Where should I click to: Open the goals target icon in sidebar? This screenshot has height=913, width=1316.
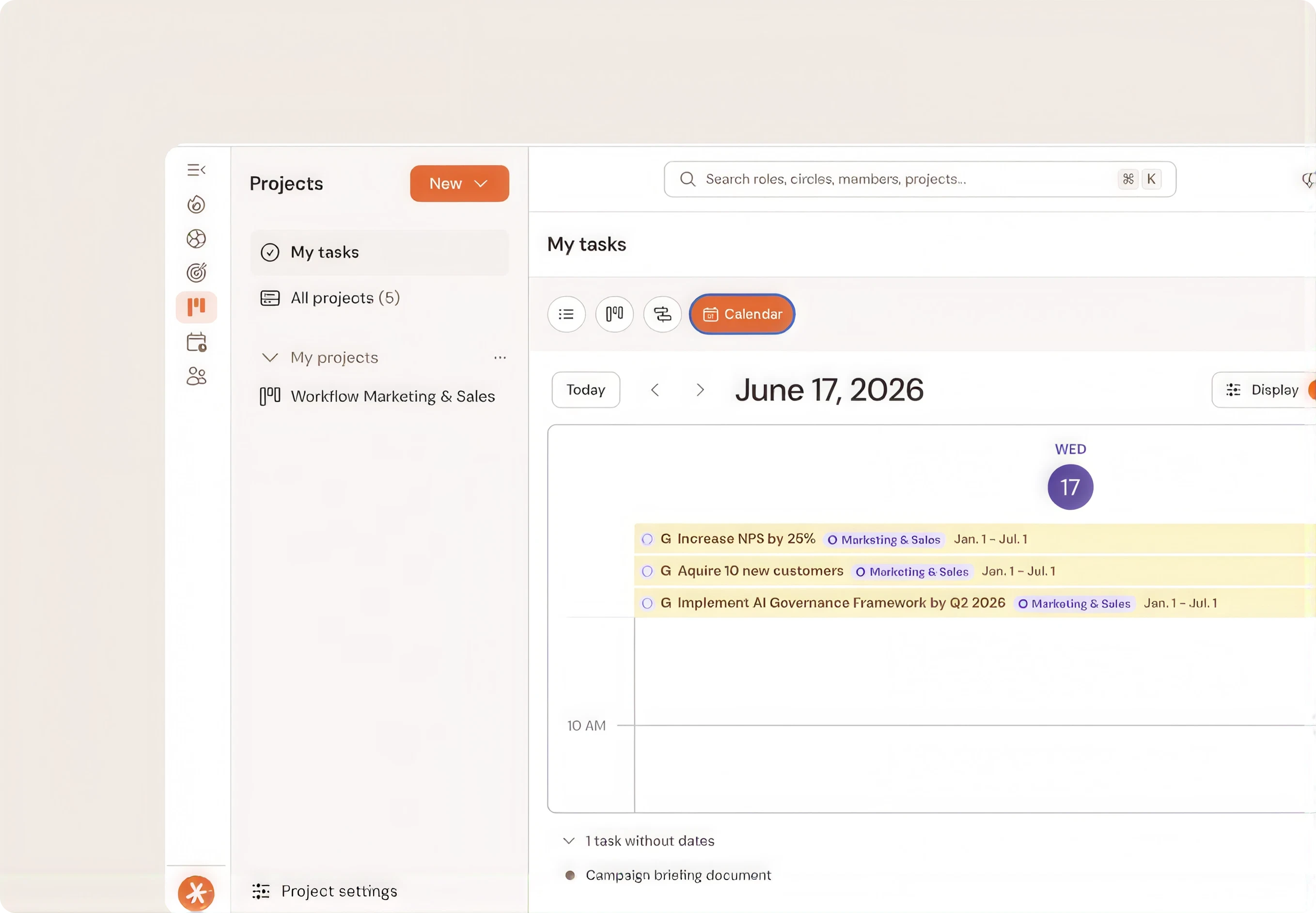click(196, 273)
